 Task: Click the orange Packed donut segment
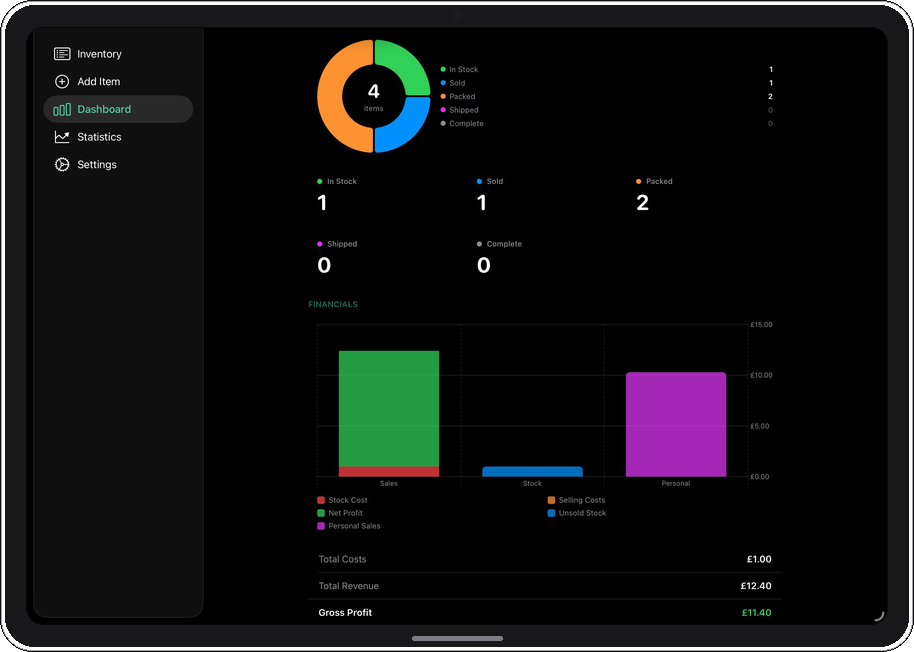(331, 96)
